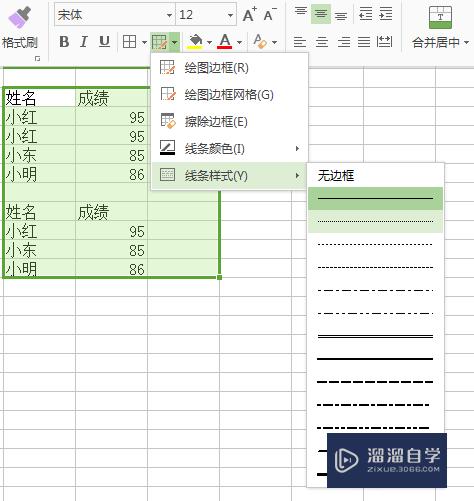
Task: Select 绘图边框(R) menu item
Action: click(229, 68)
